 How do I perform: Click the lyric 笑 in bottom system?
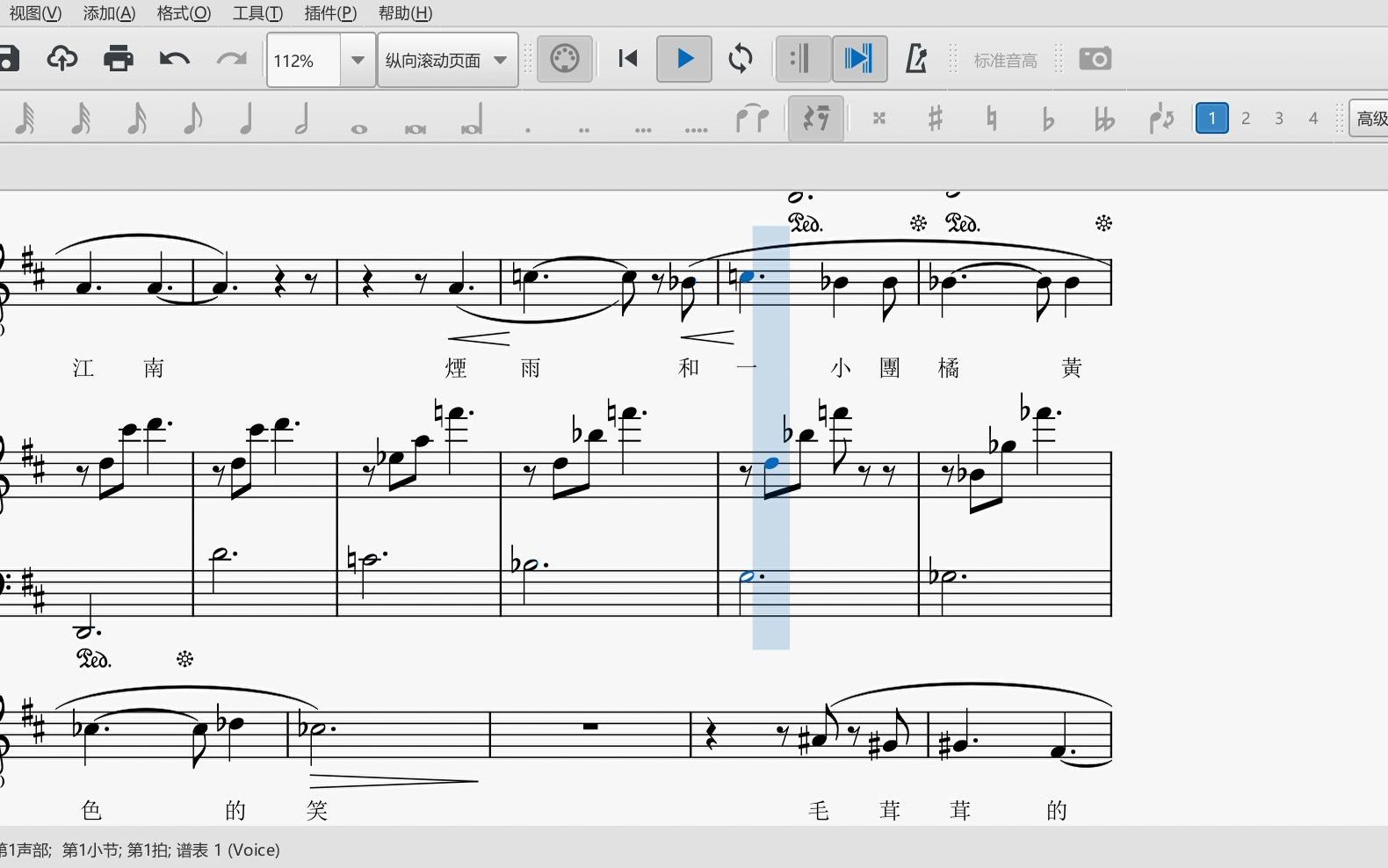[x=317, y=810]
